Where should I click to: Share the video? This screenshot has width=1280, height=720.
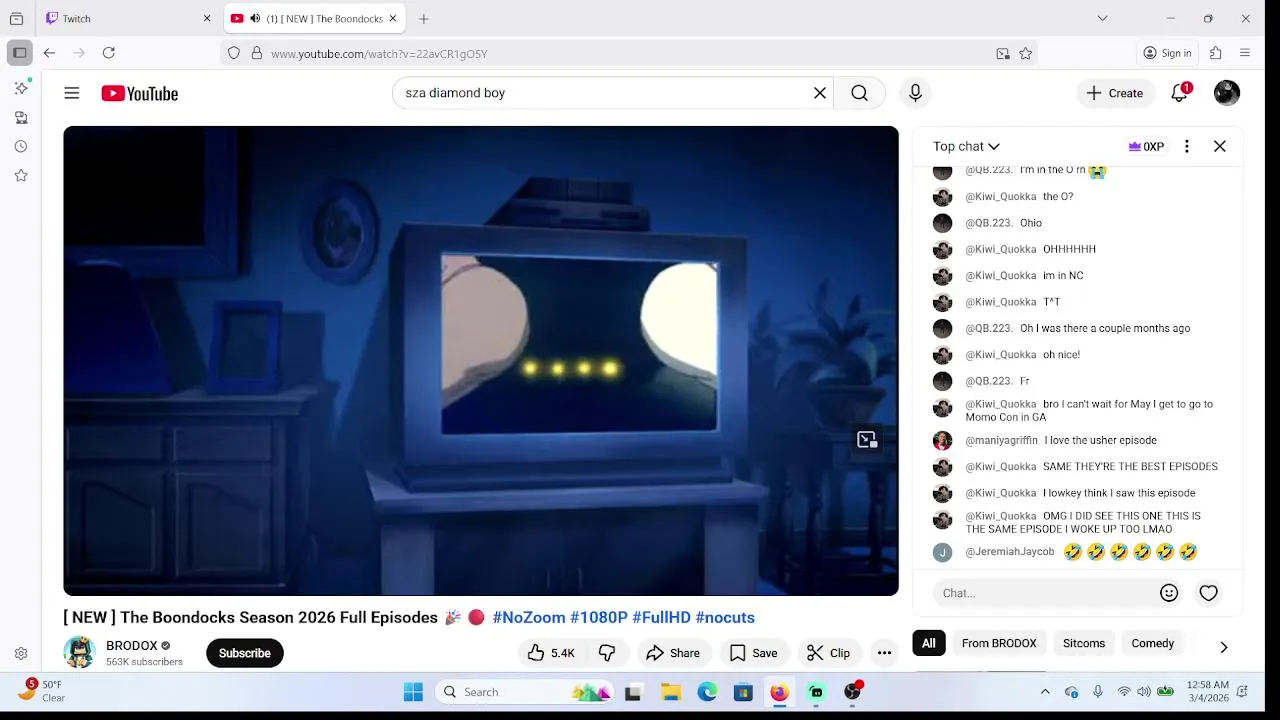click(673, 653)
